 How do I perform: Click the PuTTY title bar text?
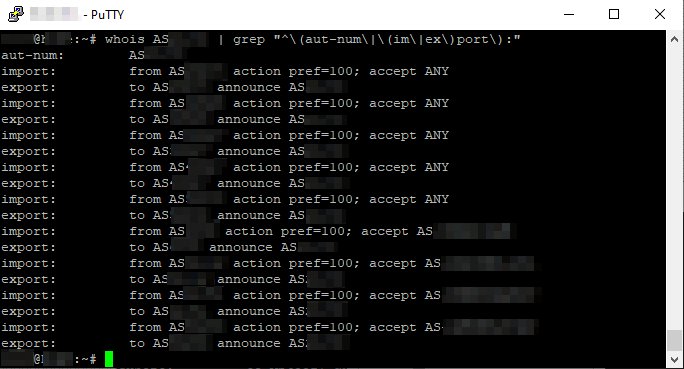[x=107, y=15]
